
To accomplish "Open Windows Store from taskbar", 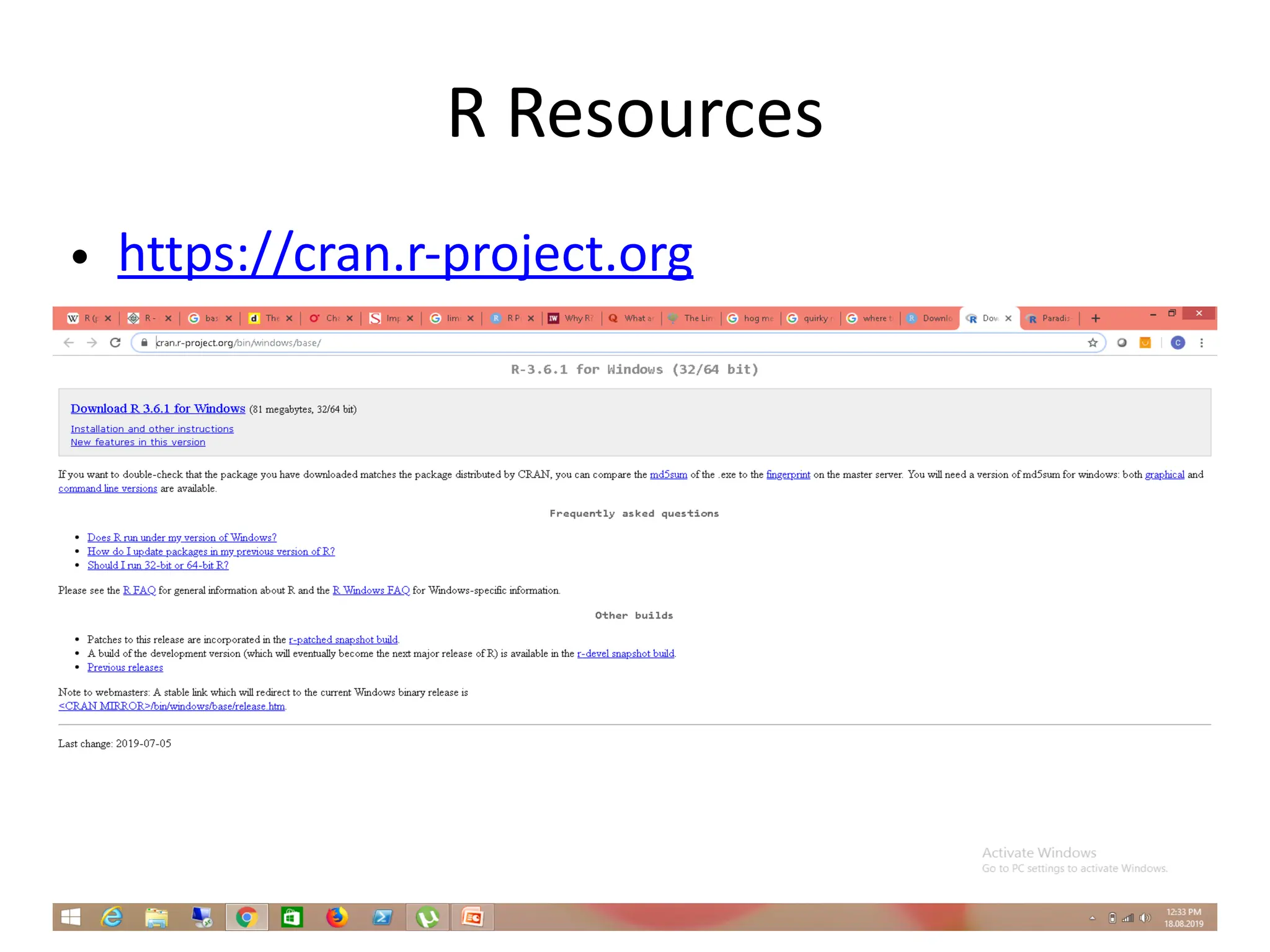I will pyautogui.click(x=291, y=917).
